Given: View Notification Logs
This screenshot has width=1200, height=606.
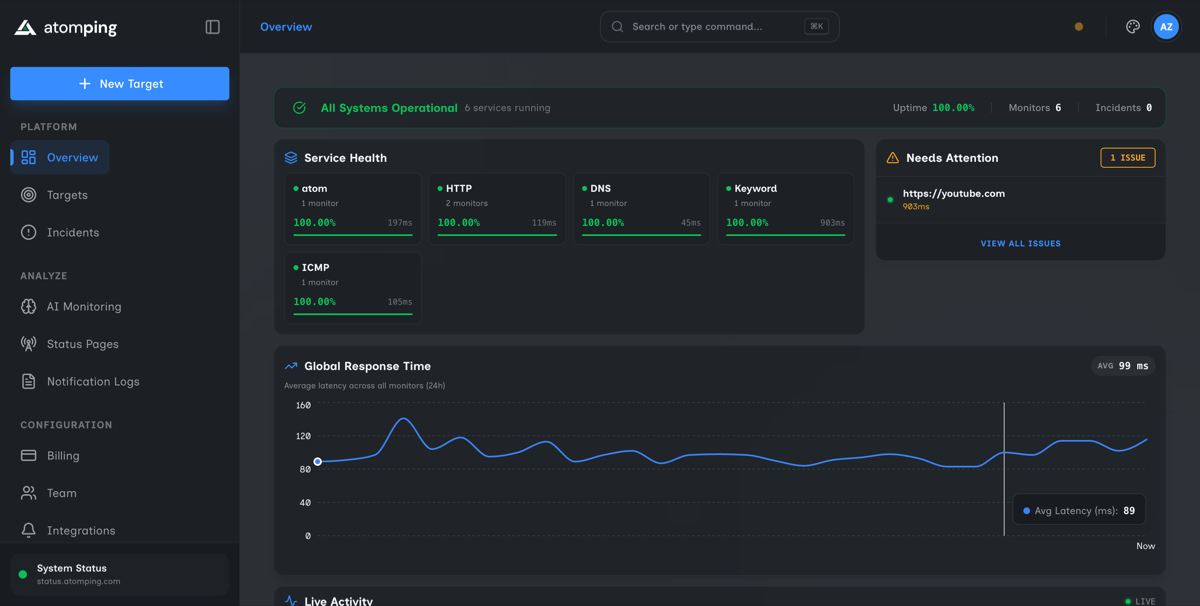Looking at the screenshot, I should pyautogui.click(x=92, y=381).
